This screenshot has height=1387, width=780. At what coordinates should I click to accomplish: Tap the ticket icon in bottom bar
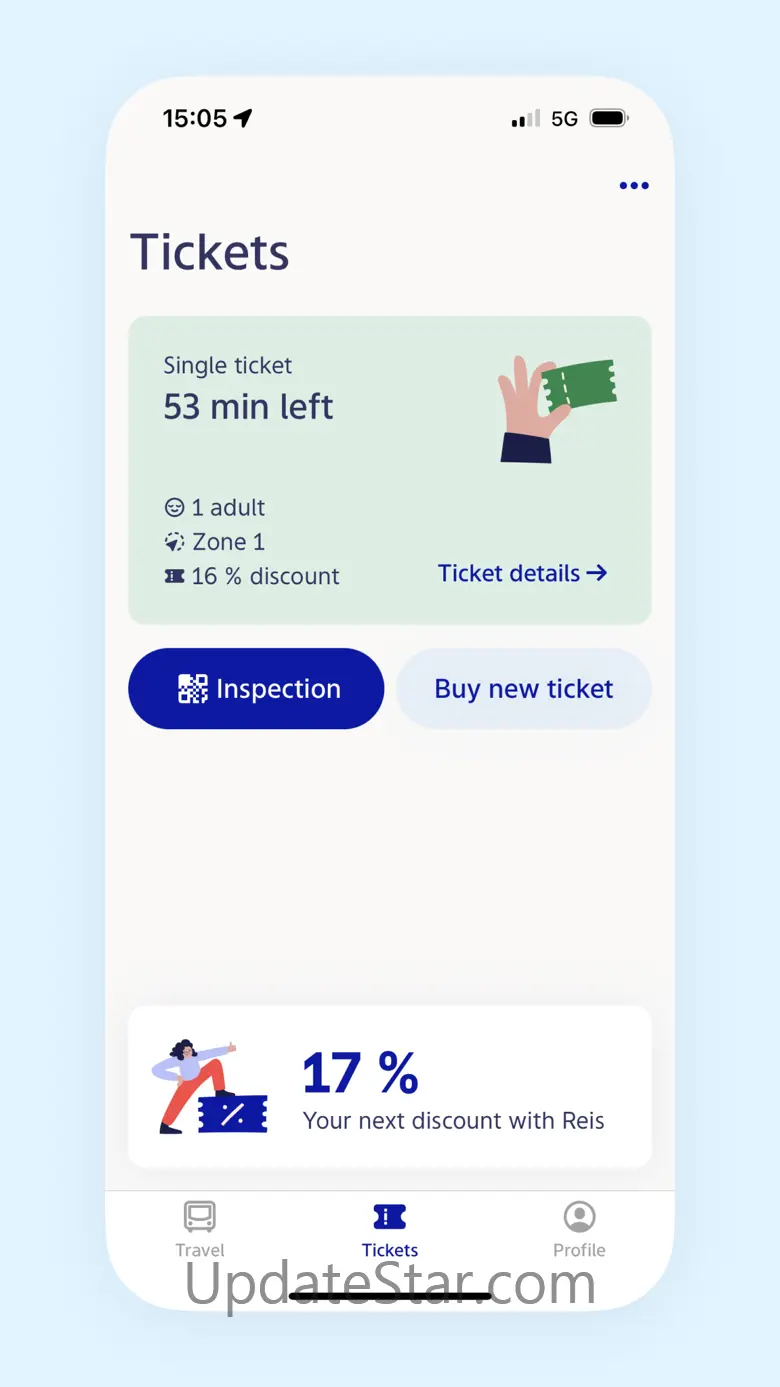[390, 1216]
